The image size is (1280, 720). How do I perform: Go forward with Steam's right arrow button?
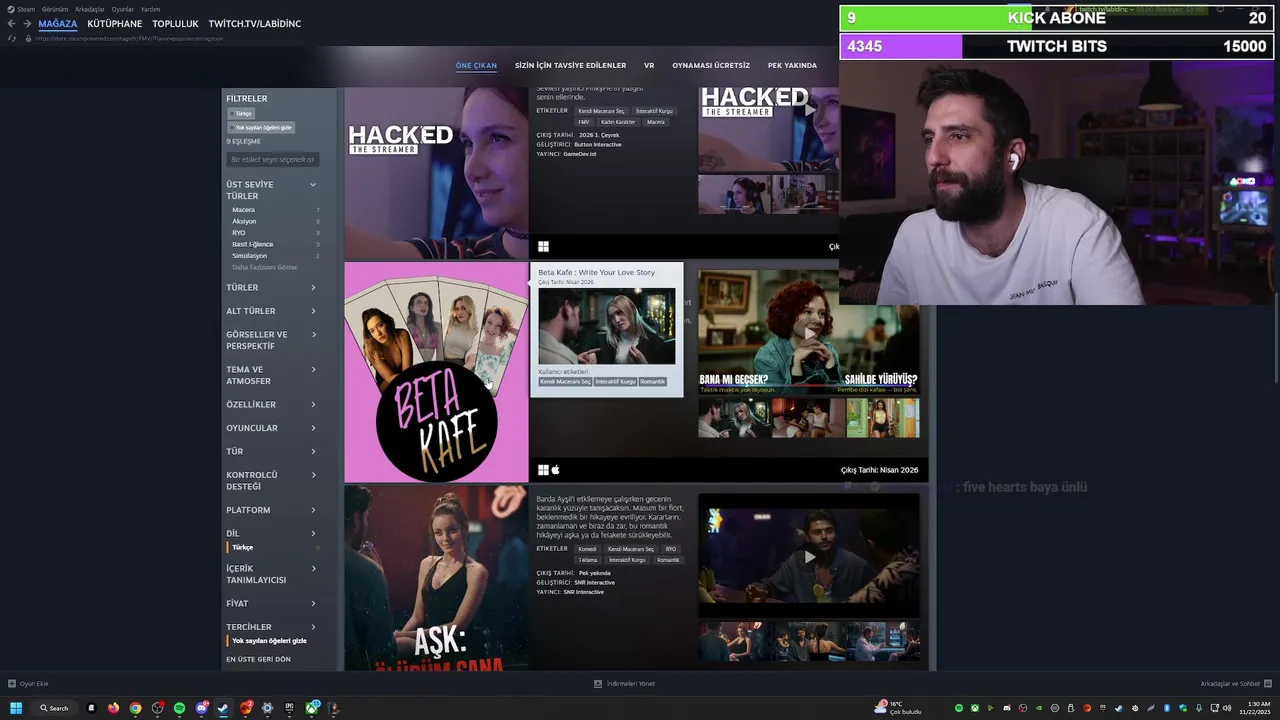click(x=27, y=23)
